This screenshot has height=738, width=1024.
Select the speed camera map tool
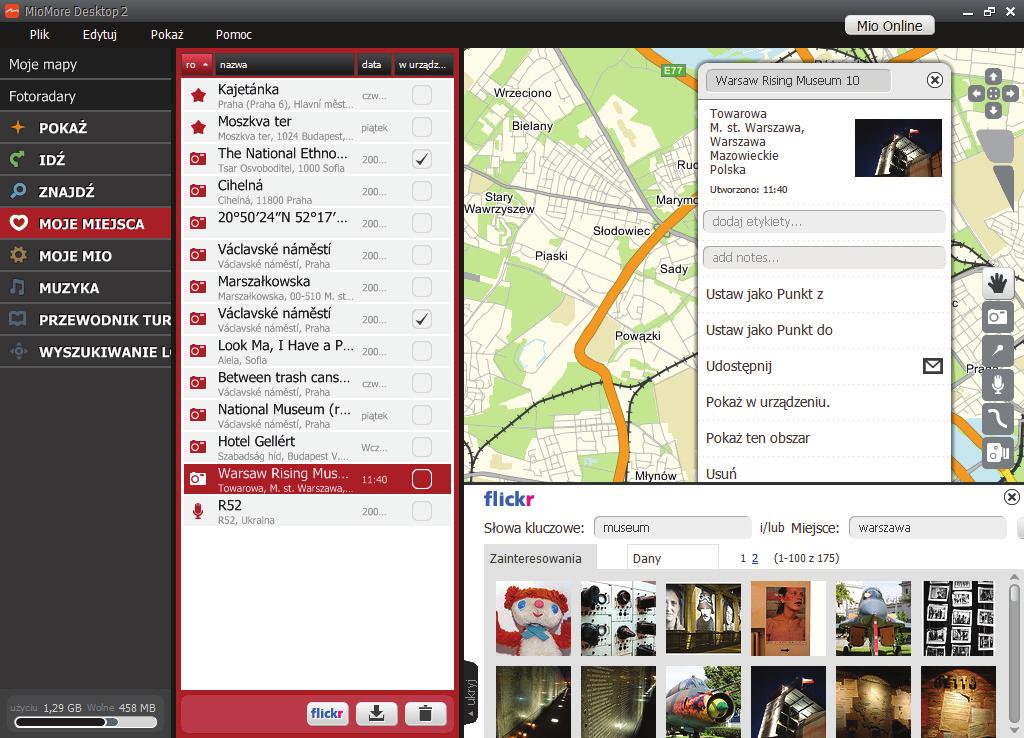pyautogui.click(x=997, y=453)
